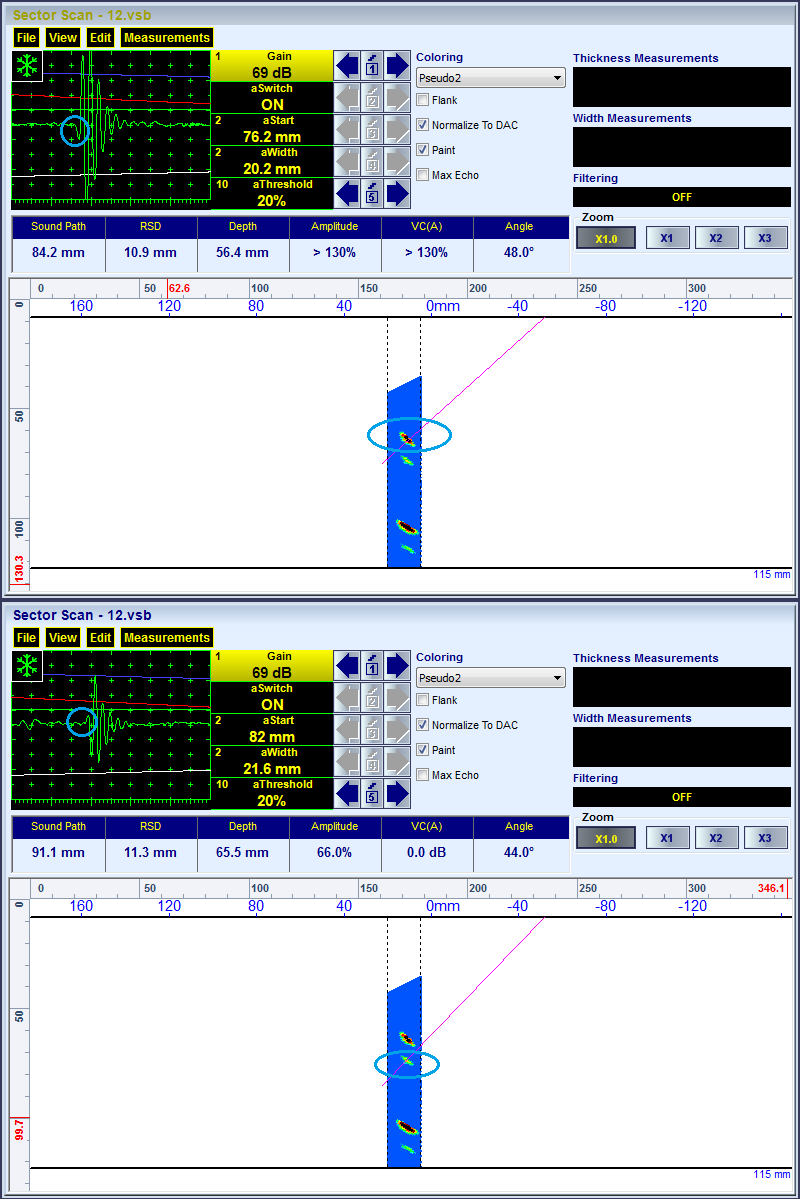The height and width of the screenshot is (1200, 800).
Task: Open View menu in upper window
Action: [63, 38]
